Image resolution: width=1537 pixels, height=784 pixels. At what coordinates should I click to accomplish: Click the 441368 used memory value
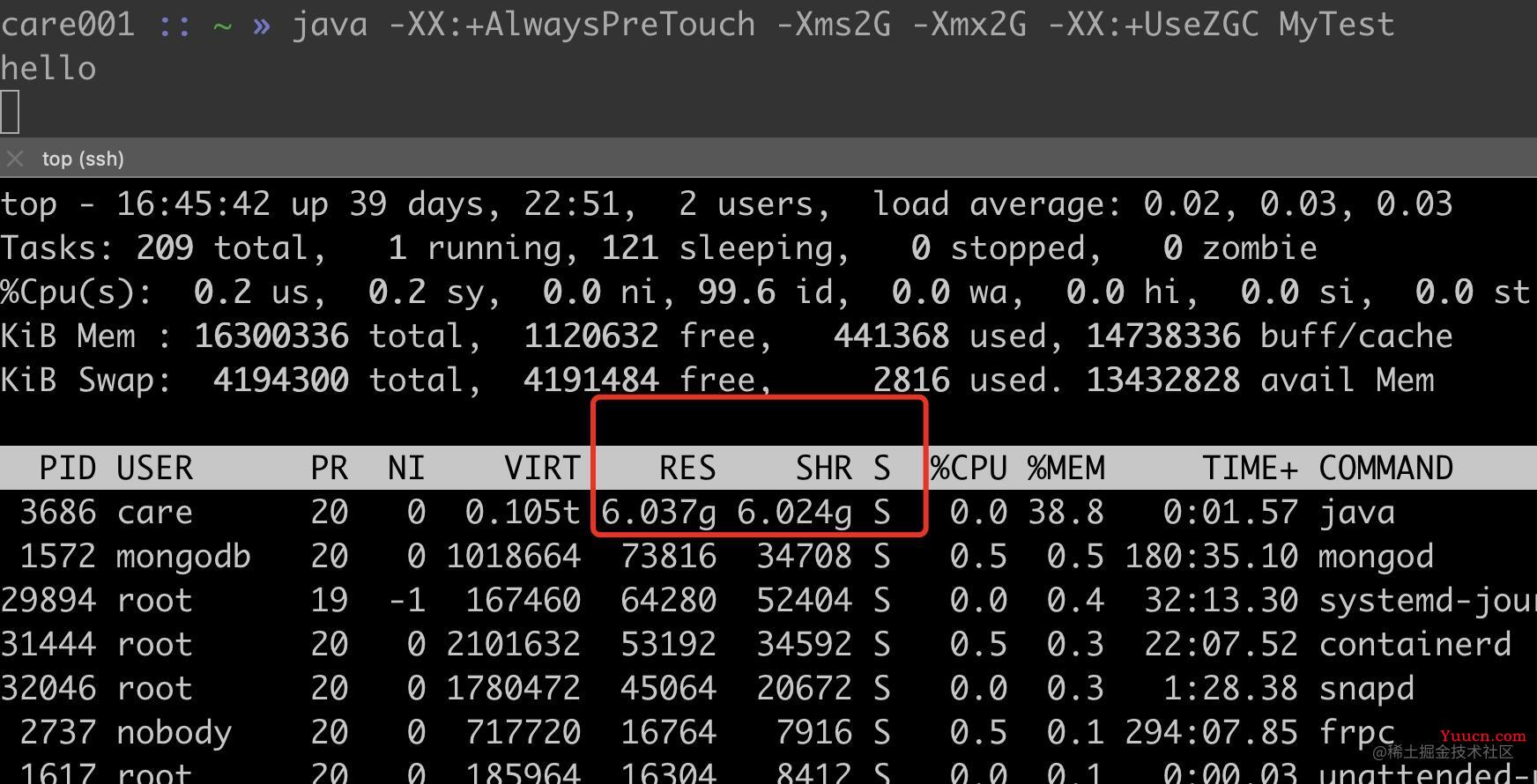pyautogui.click(x=892, y=336)
